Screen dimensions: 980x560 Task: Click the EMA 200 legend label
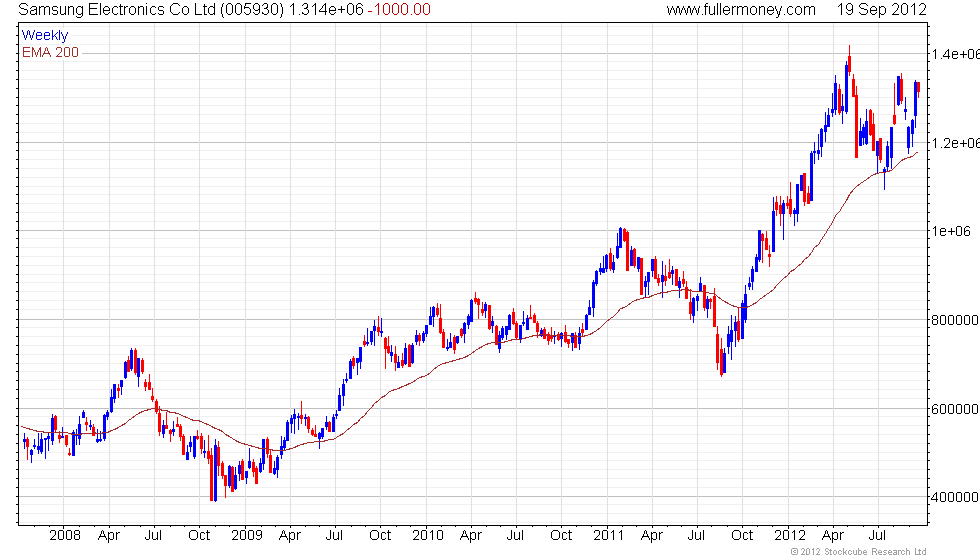click(50, 52)
